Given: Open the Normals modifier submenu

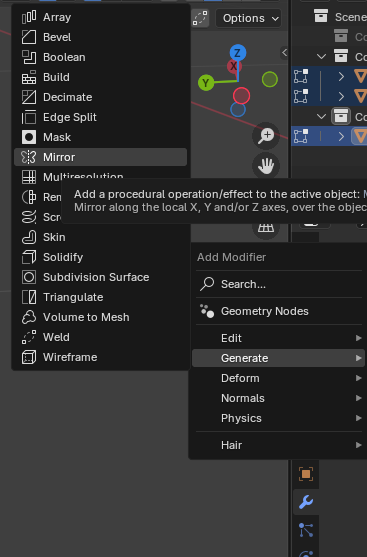Looking at the screenshot, I should tap(279, 398).
